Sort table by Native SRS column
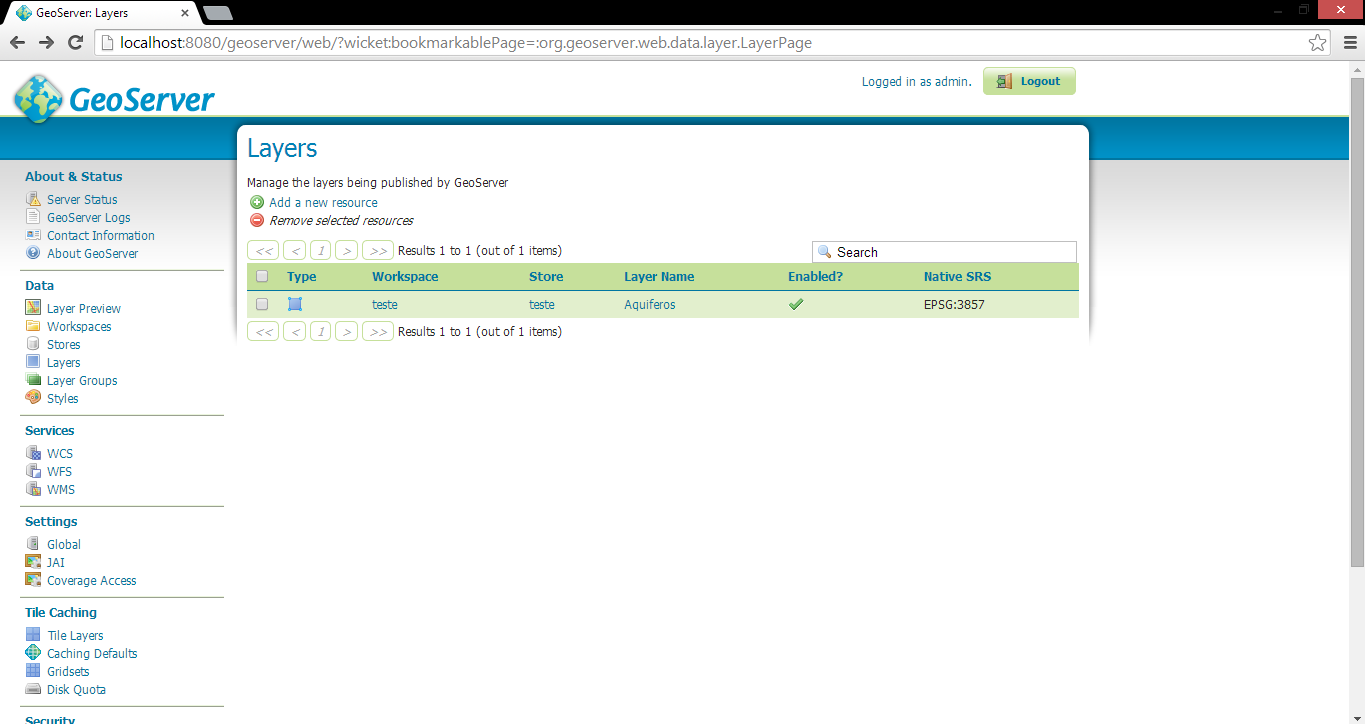Viewport: 1365px width, 724px height. coord(957,277)
